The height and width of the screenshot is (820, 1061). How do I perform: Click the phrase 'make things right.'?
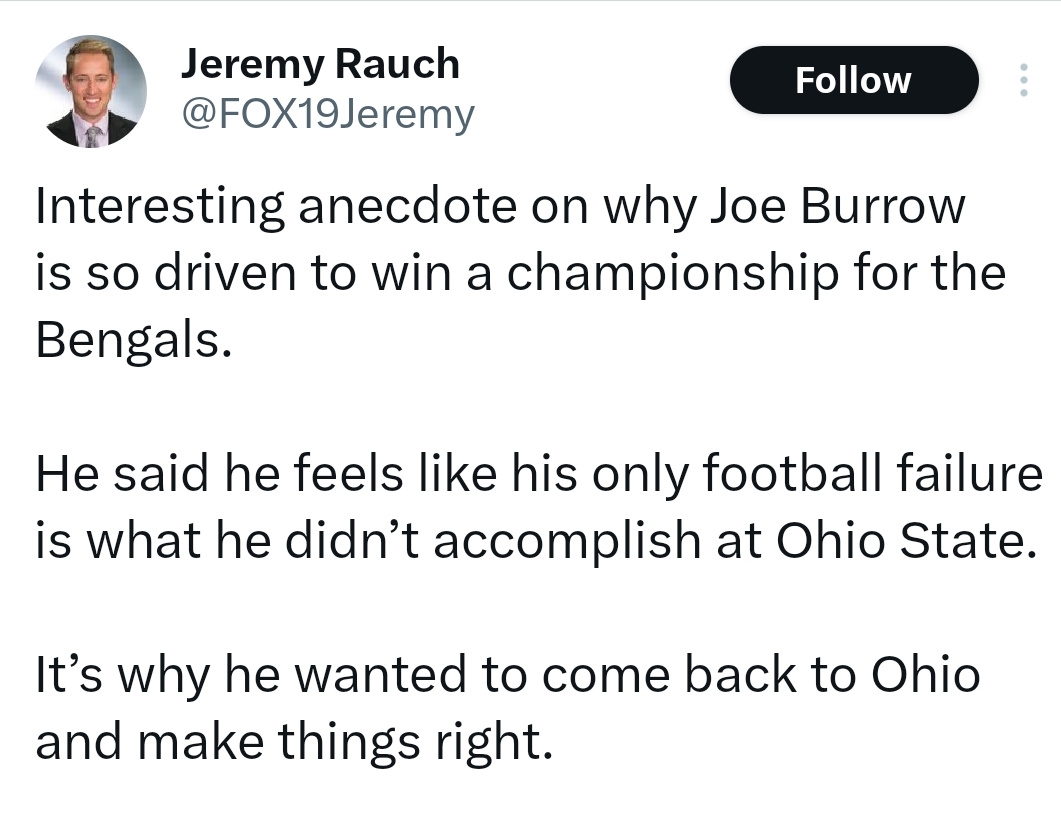click(x=346, y=742)
